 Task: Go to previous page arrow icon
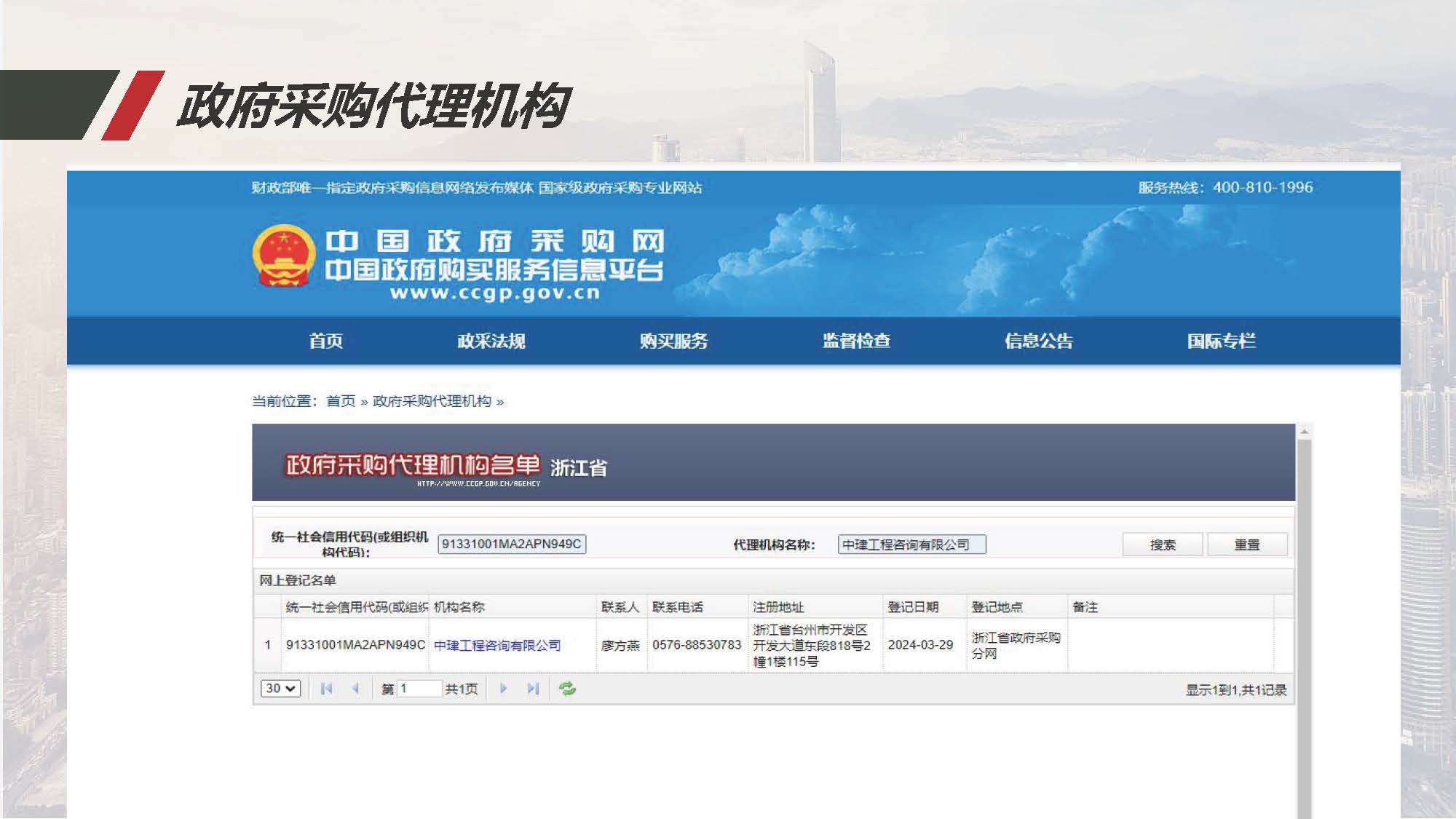pyautogui.click(x=355, y=688)
